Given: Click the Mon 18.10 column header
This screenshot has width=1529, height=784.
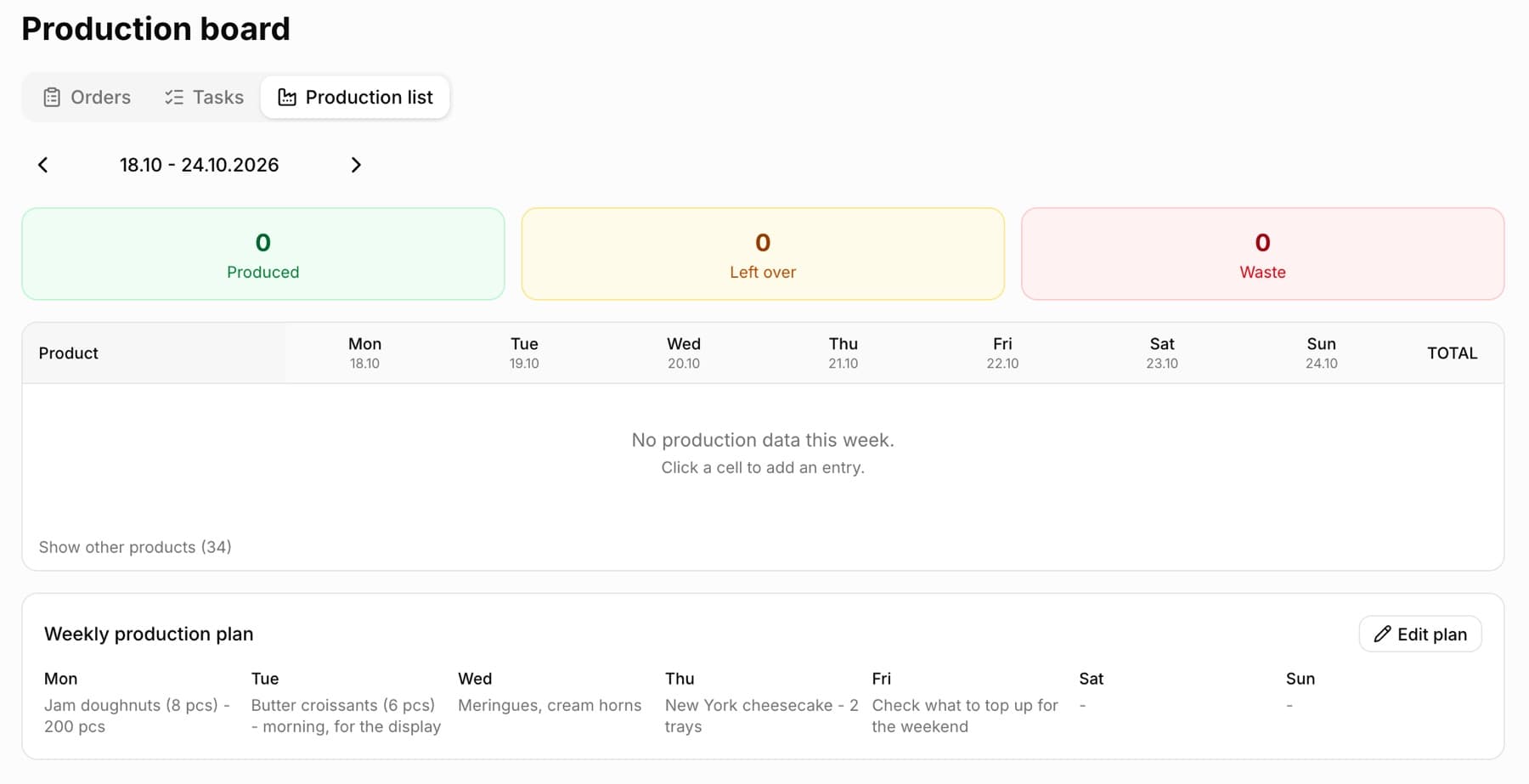Looking at the screenshot, I should 364,353.
